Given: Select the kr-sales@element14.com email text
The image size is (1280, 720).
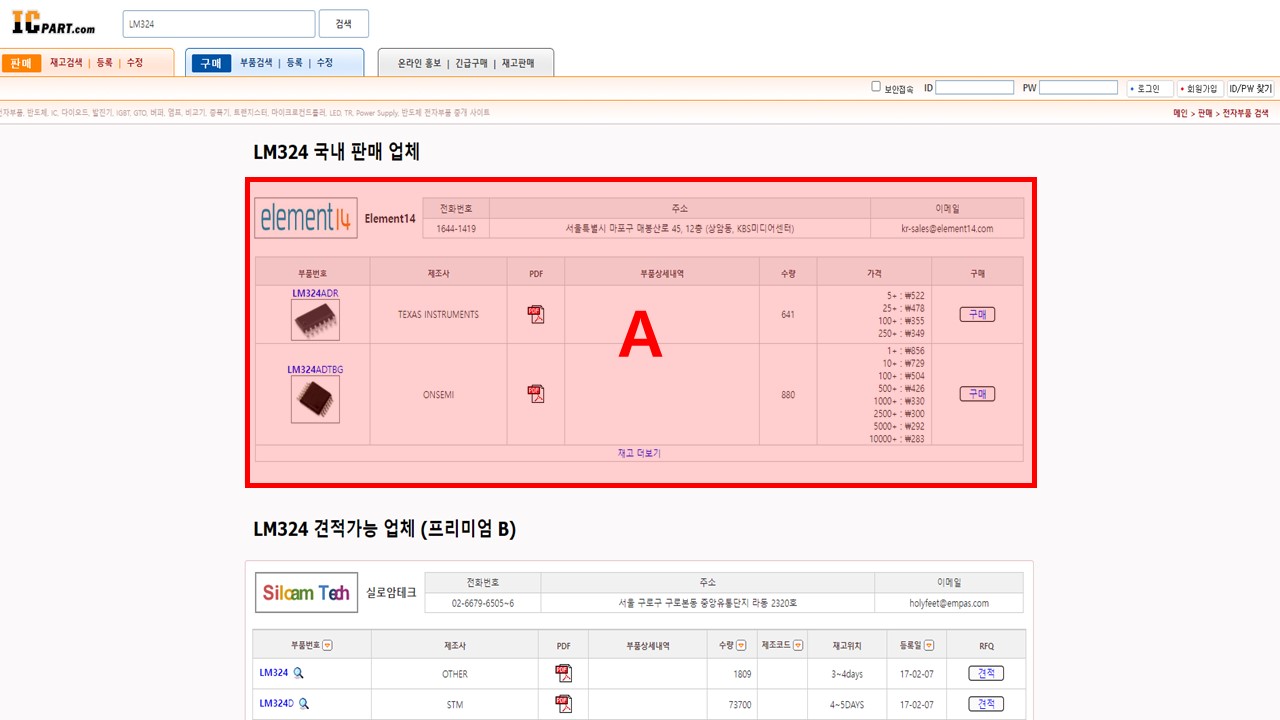Looking at the screenshot, I should pos(947,229).
